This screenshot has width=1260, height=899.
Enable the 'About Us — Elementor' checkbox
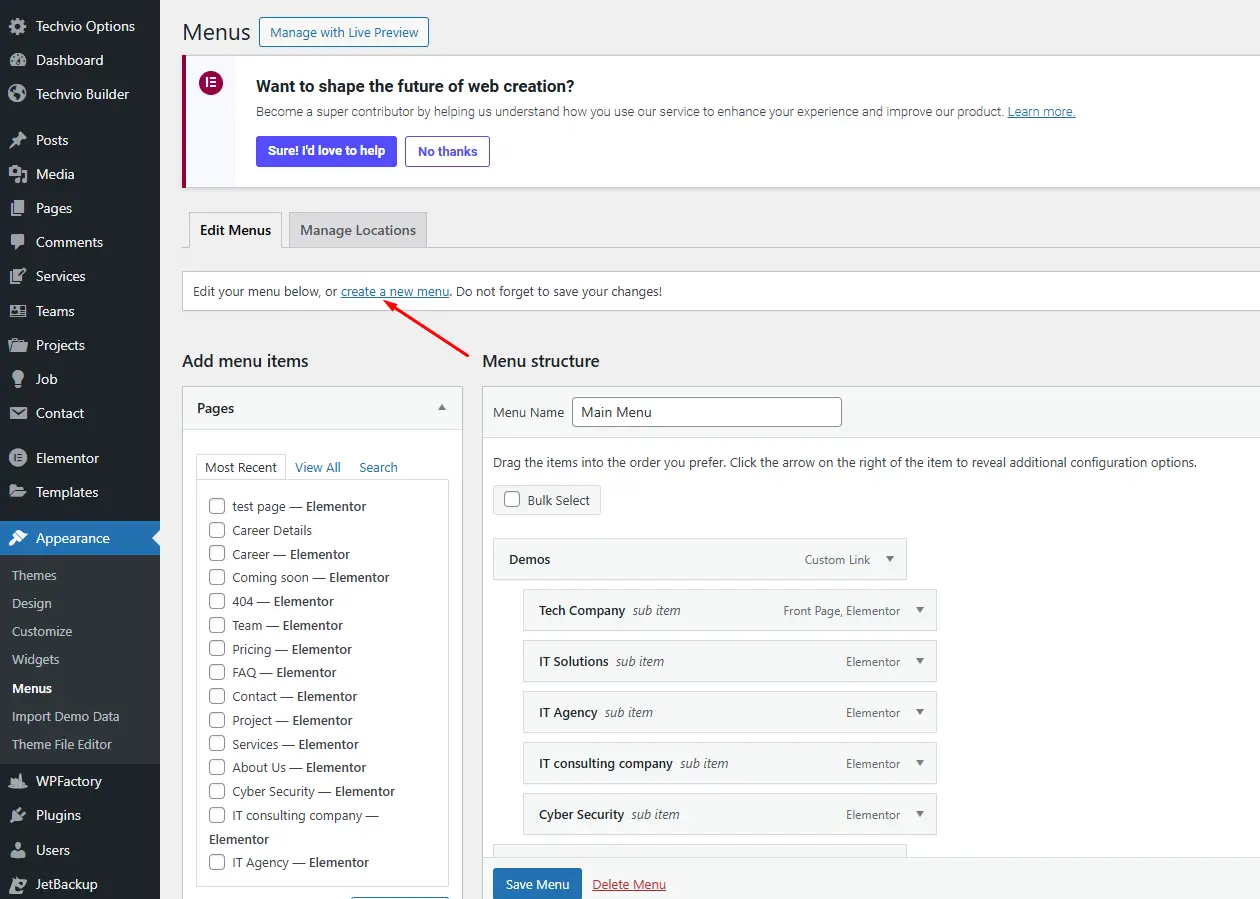point(217,767)
